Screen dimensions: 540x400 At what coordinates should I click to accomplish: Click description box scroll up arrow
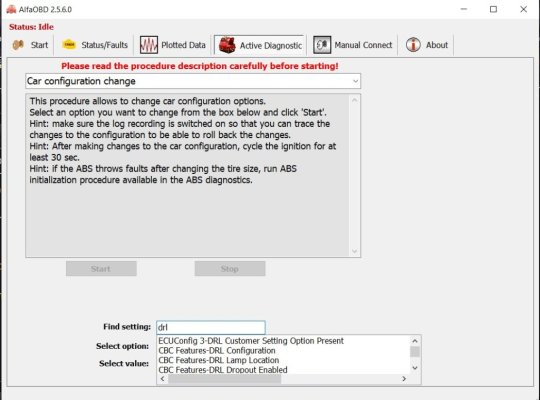(x=355, y=100)
